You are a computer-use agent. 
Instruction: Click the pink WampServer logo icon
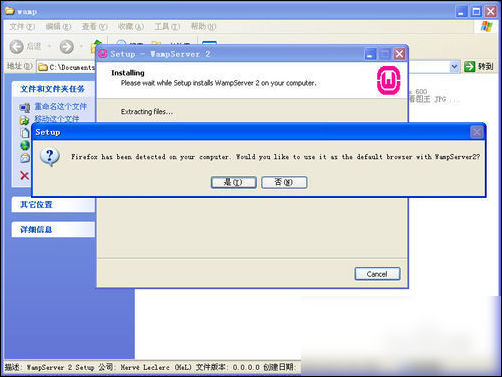point(388,80)
